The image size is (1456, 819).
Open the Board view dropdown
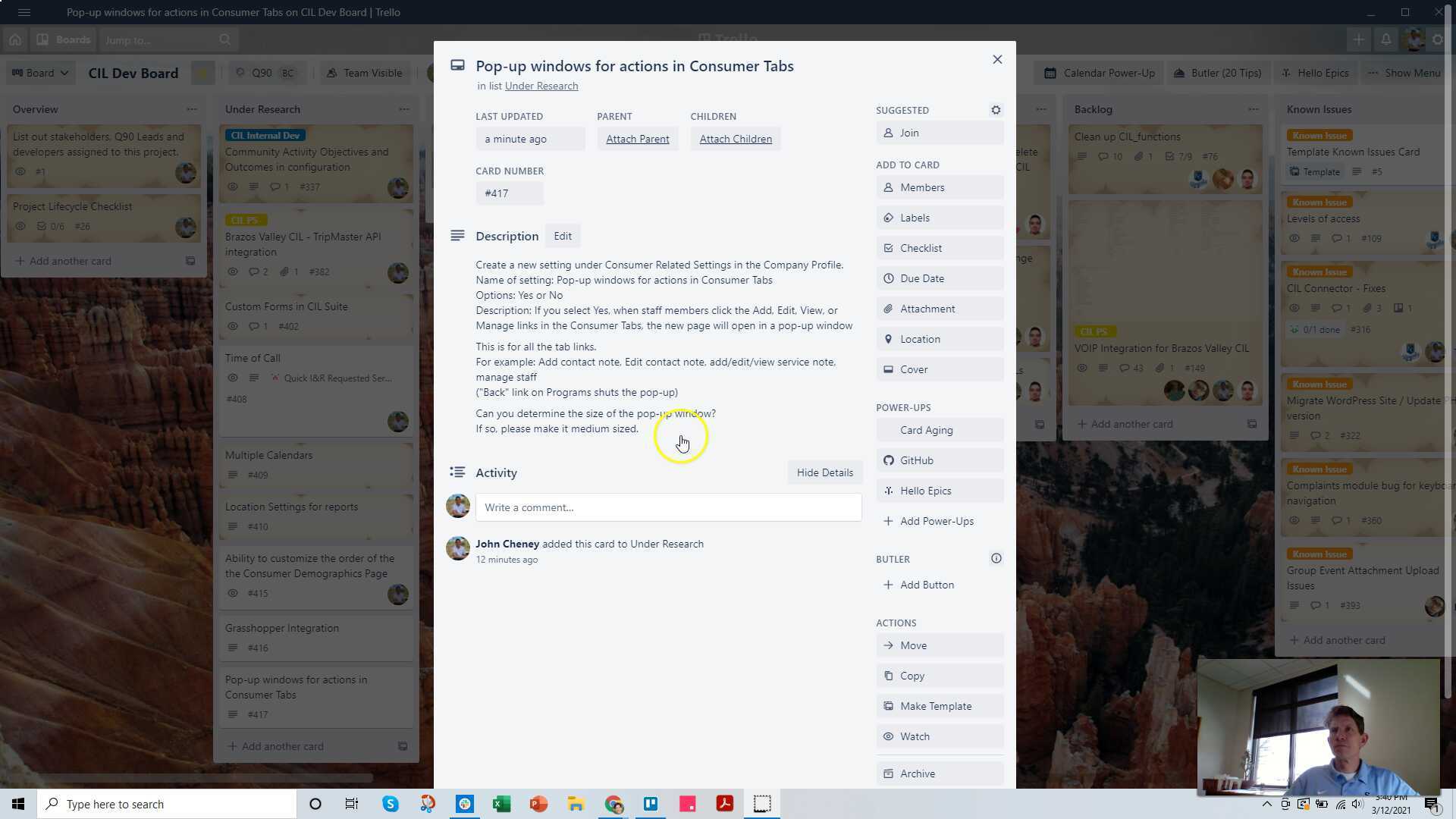click(39, 73)
